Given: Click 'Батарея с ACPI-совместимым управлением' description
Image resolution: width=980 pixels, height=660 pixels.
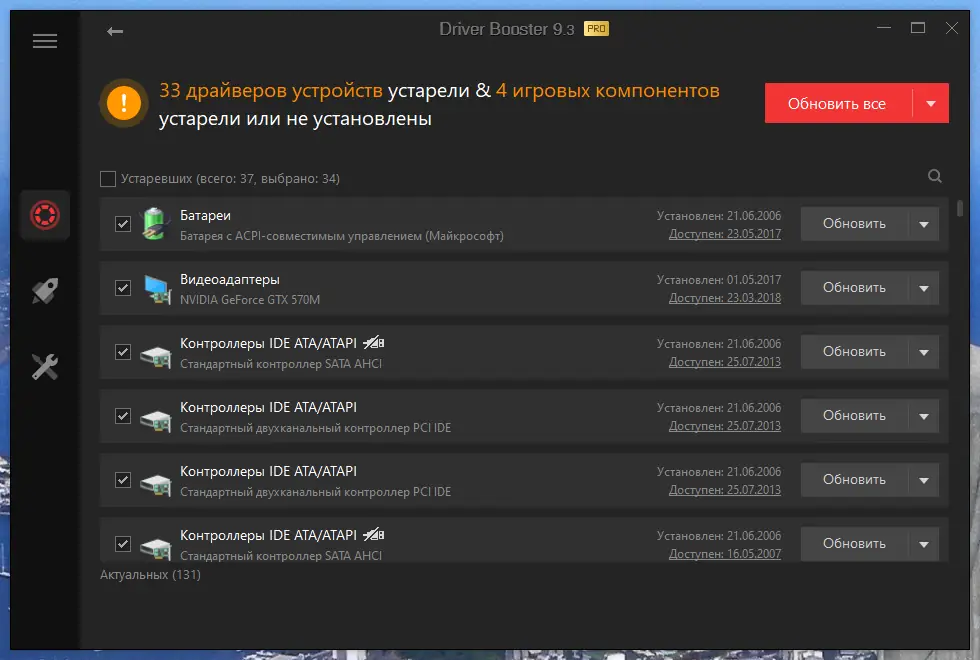Looking at the screenshot, I should click(342, 236).
